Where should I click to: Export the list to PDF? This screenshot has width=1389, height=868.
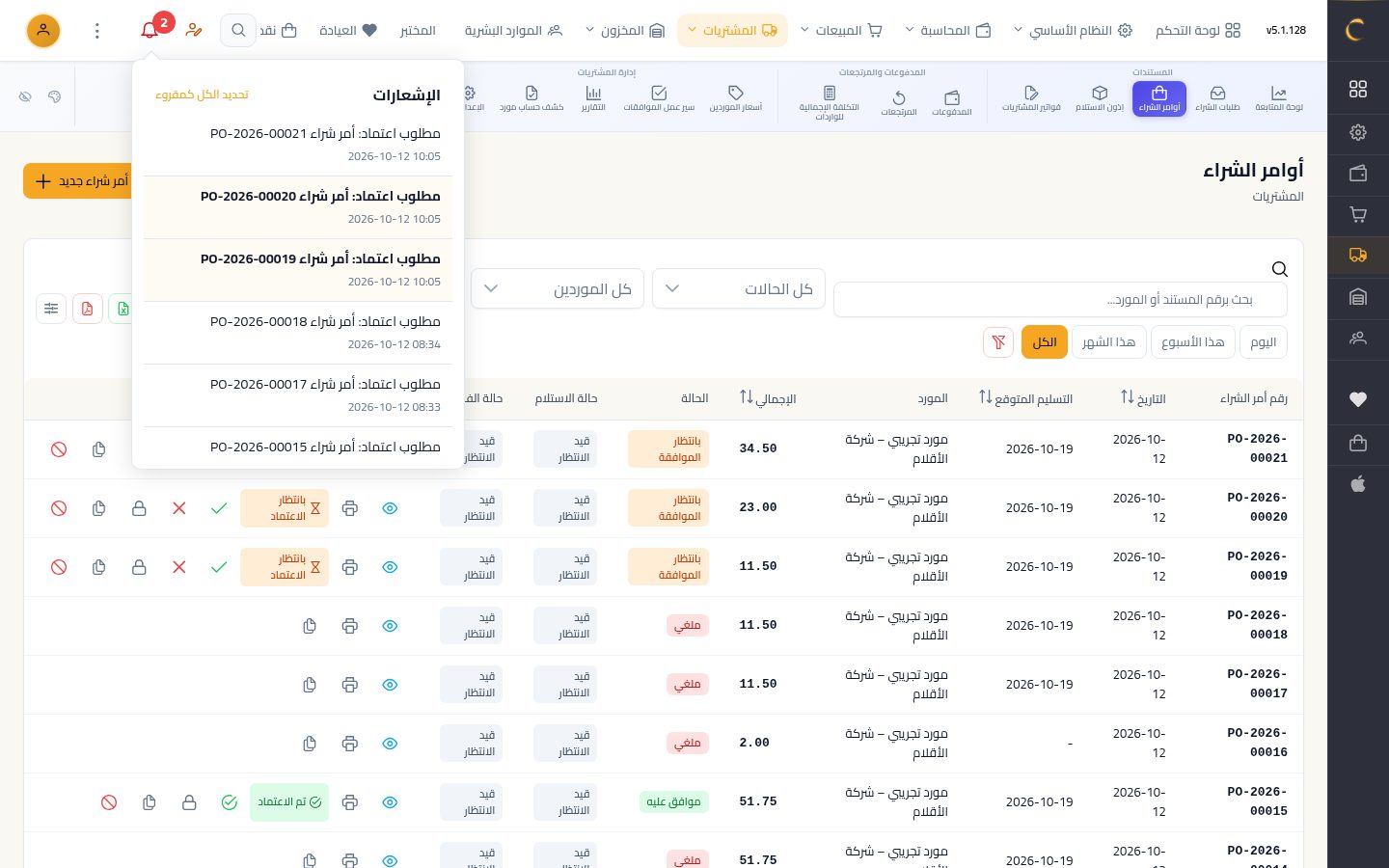(87, 309)
